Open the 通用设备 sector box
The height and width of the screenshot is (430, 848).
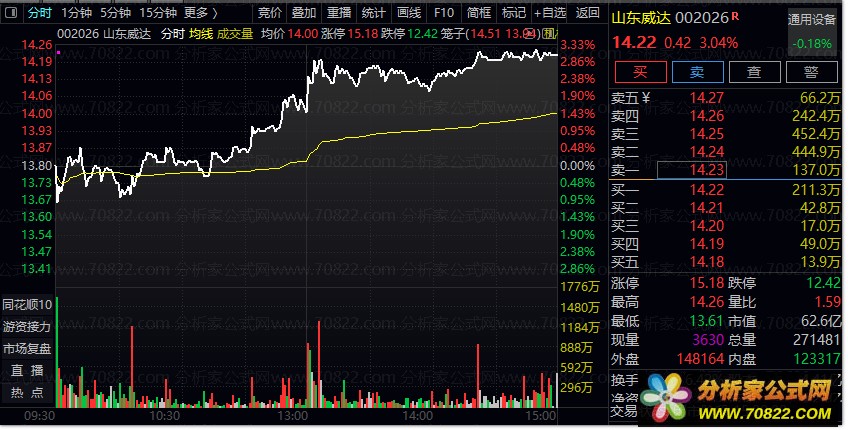tap(811, 31)
